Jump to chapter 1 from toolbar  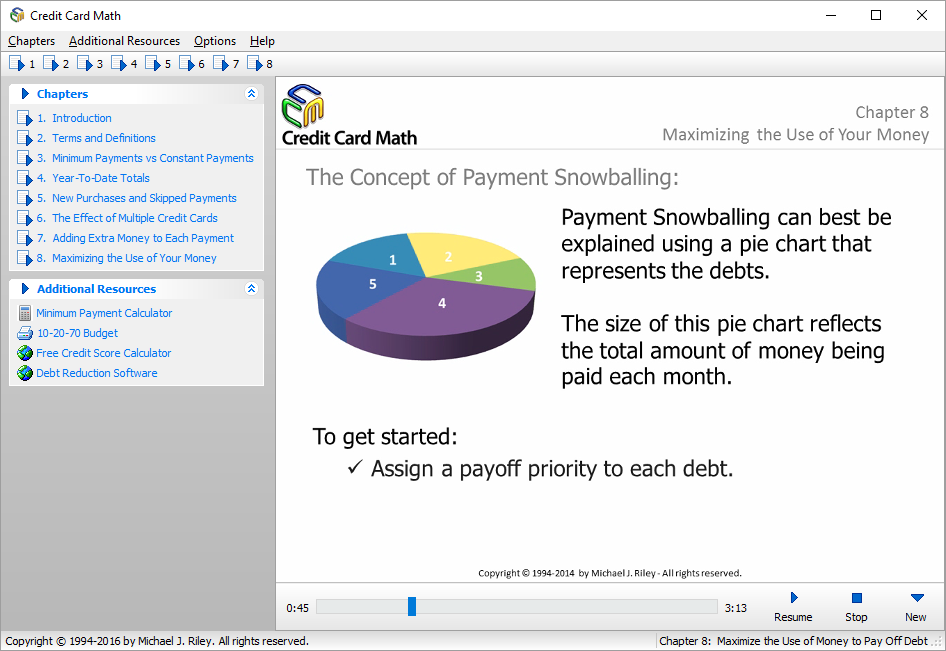click(22, 64)
